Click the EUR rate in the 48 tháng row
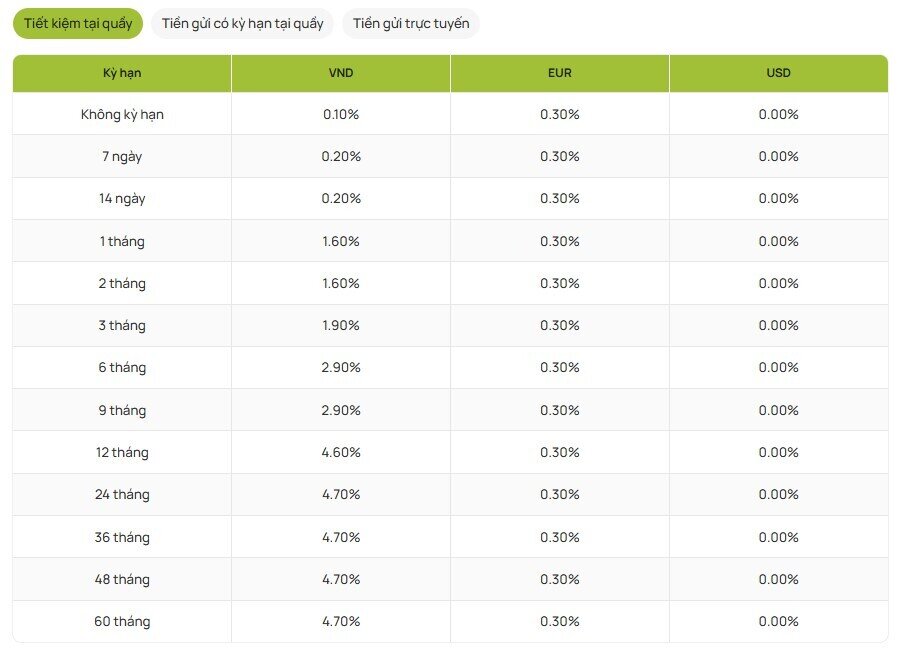Screen dimensions: 914x659 click(560, 579)
